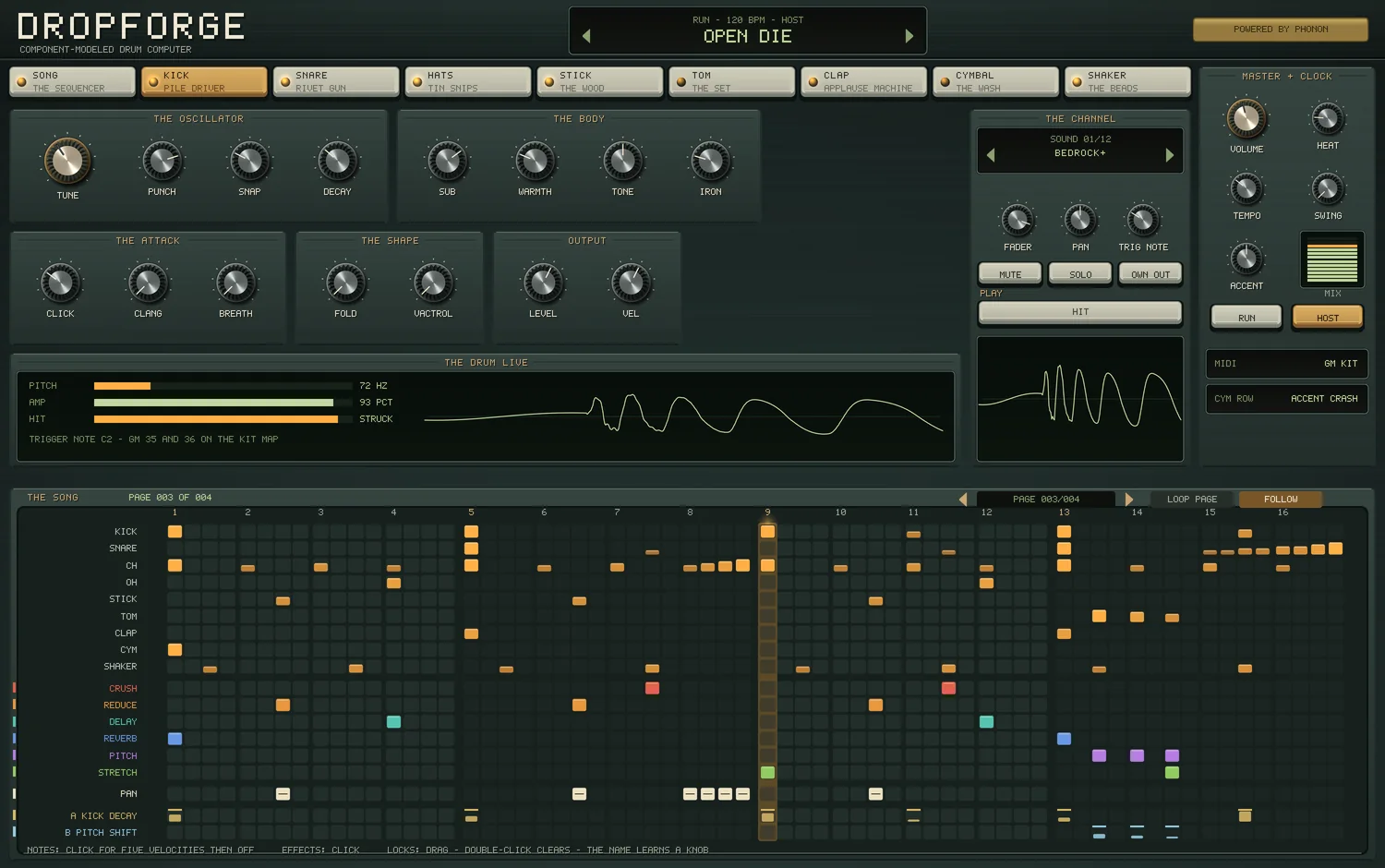Click the PUNCH knob
Screen dimensions: 1385x868
tap(162, 161)
